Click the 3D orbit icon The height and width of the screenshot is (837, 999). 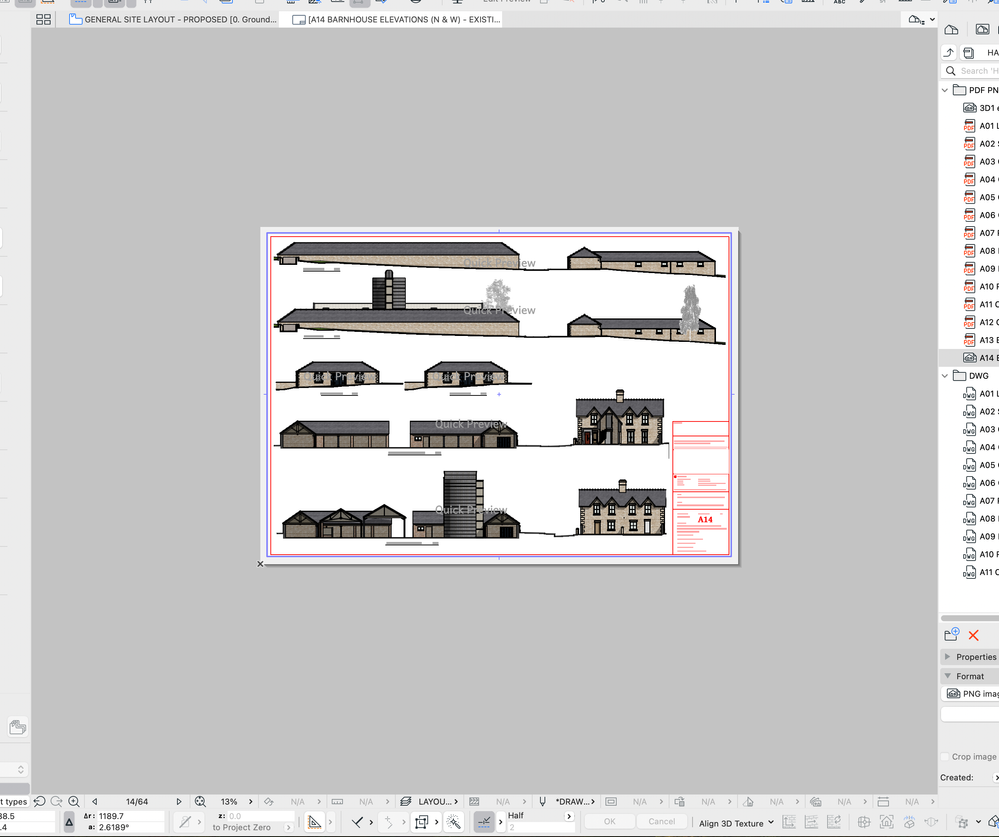(x=909, y=822)
